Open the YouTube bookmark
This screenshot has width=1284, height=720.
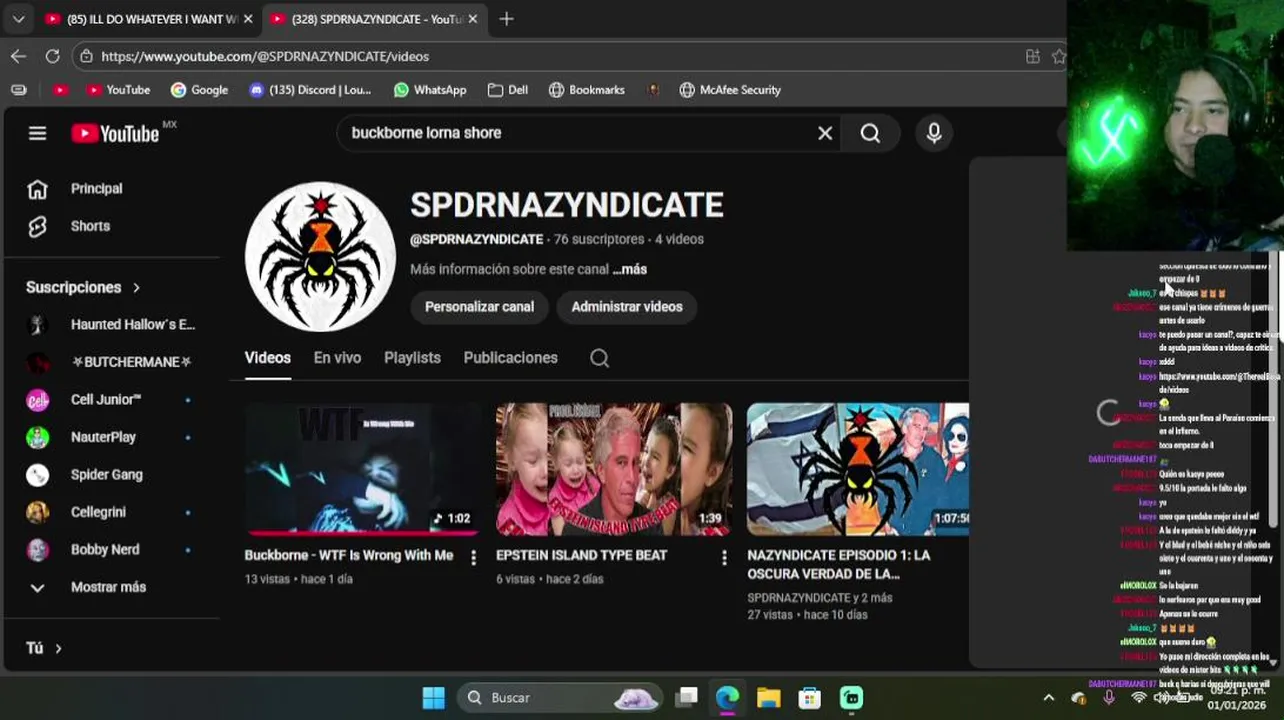[x=118, y=90]
